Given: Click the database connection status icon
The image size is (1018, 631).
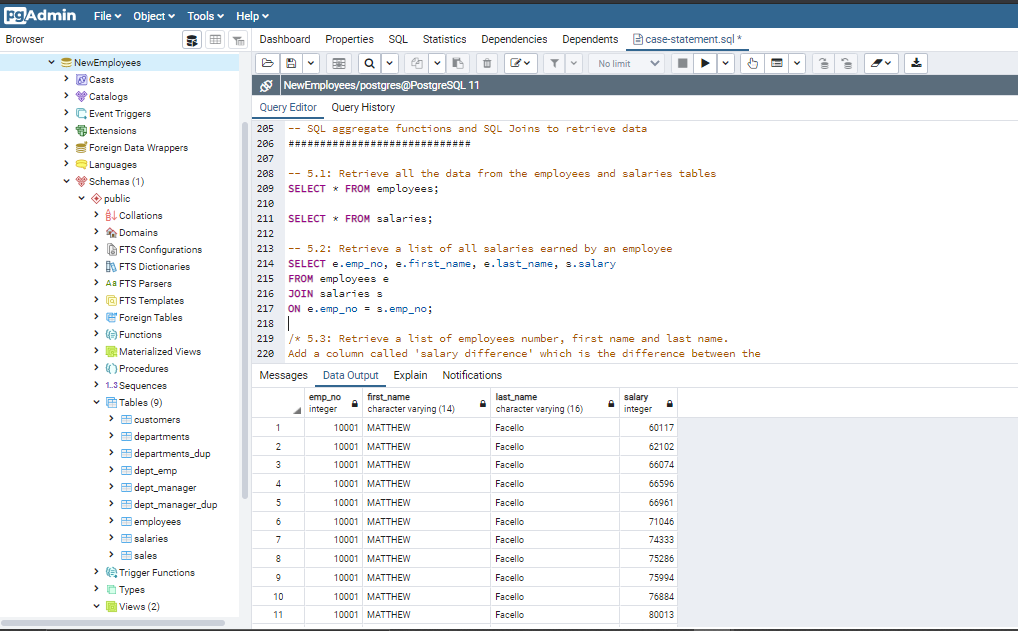Looking at the screenshot, I should coord(266,86).
